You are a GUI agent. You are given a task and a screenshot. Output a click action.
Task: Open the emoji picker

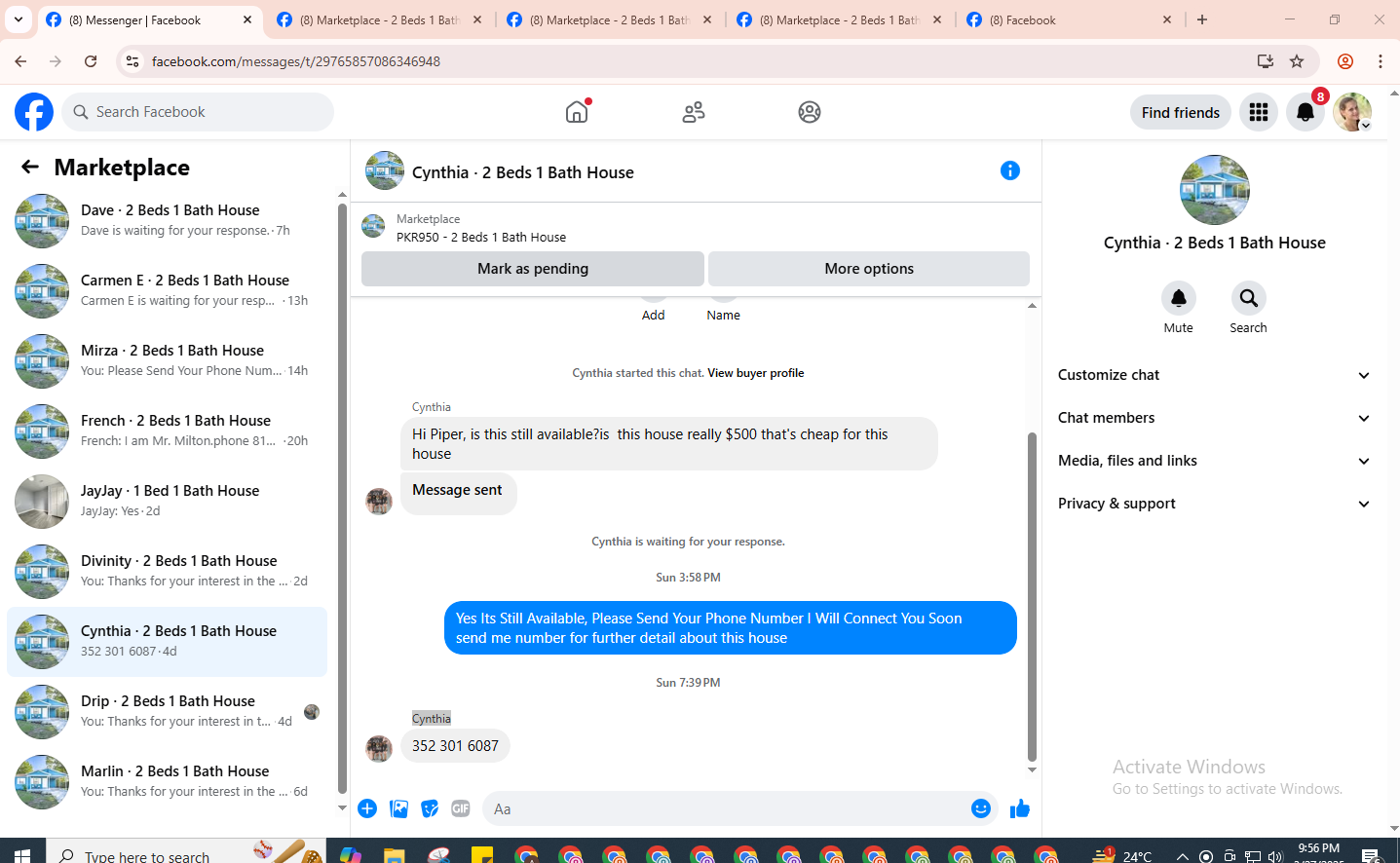point(981,808)
